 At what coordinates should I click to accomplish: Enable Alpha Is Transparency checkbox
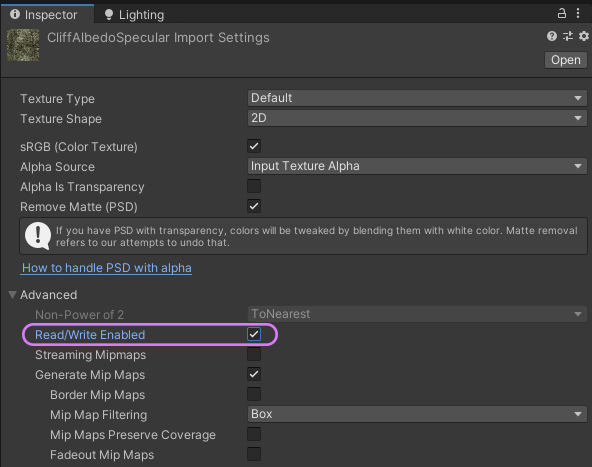point(254,186)
